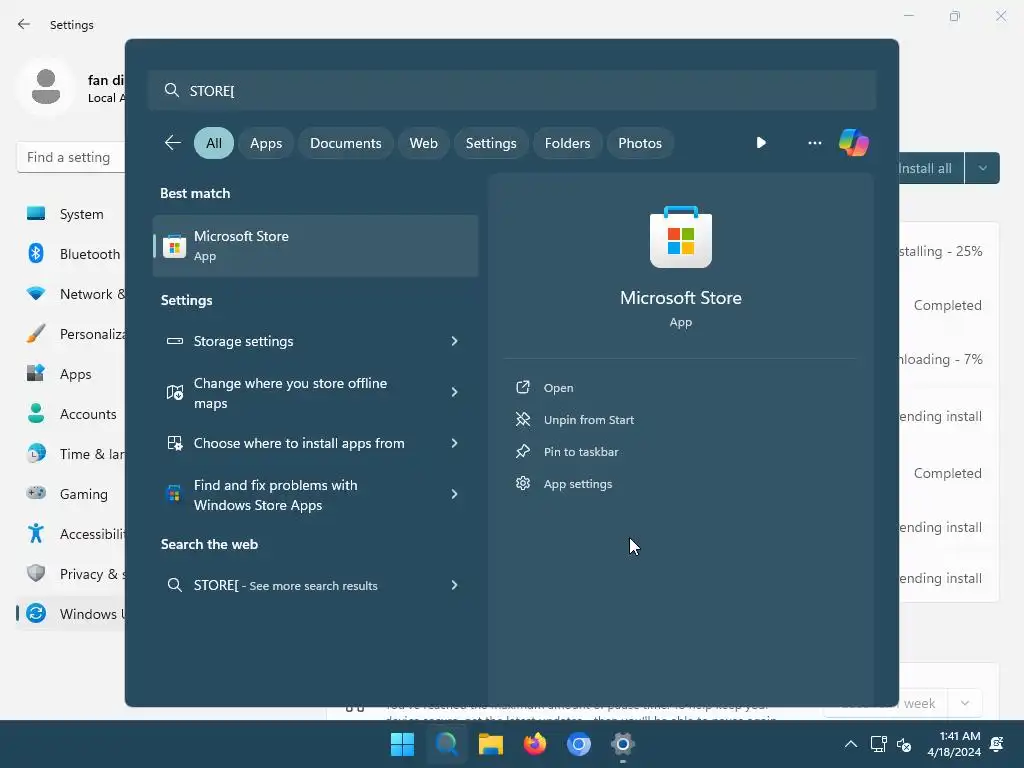Click the magnifier icon in search box

172,90
